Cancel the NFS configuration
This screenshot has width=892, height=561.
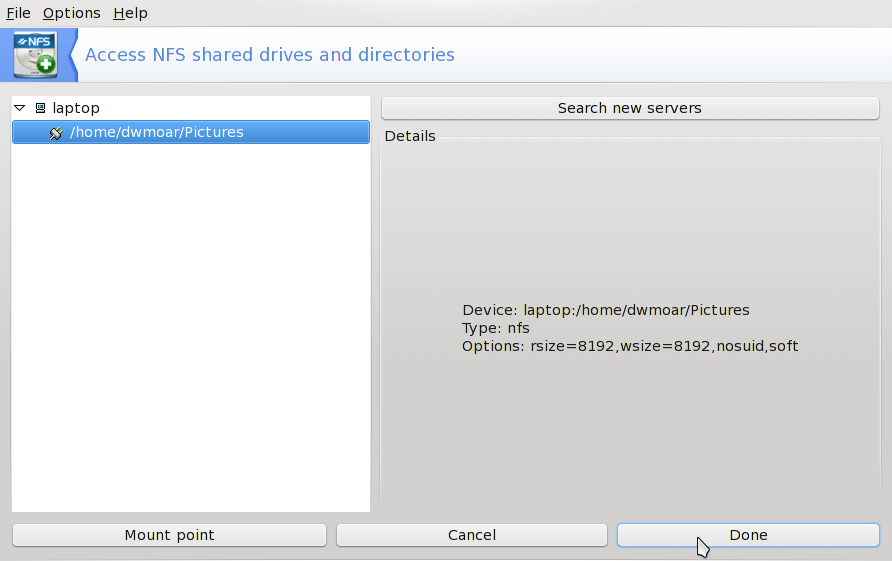472,535
